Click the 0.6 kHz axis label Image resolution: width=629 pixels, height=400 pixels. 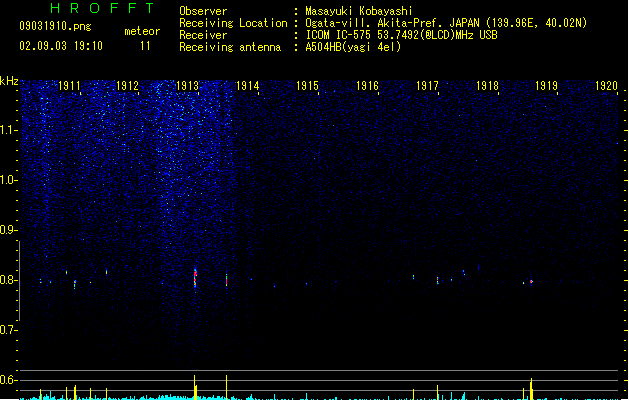pos(8,380)
